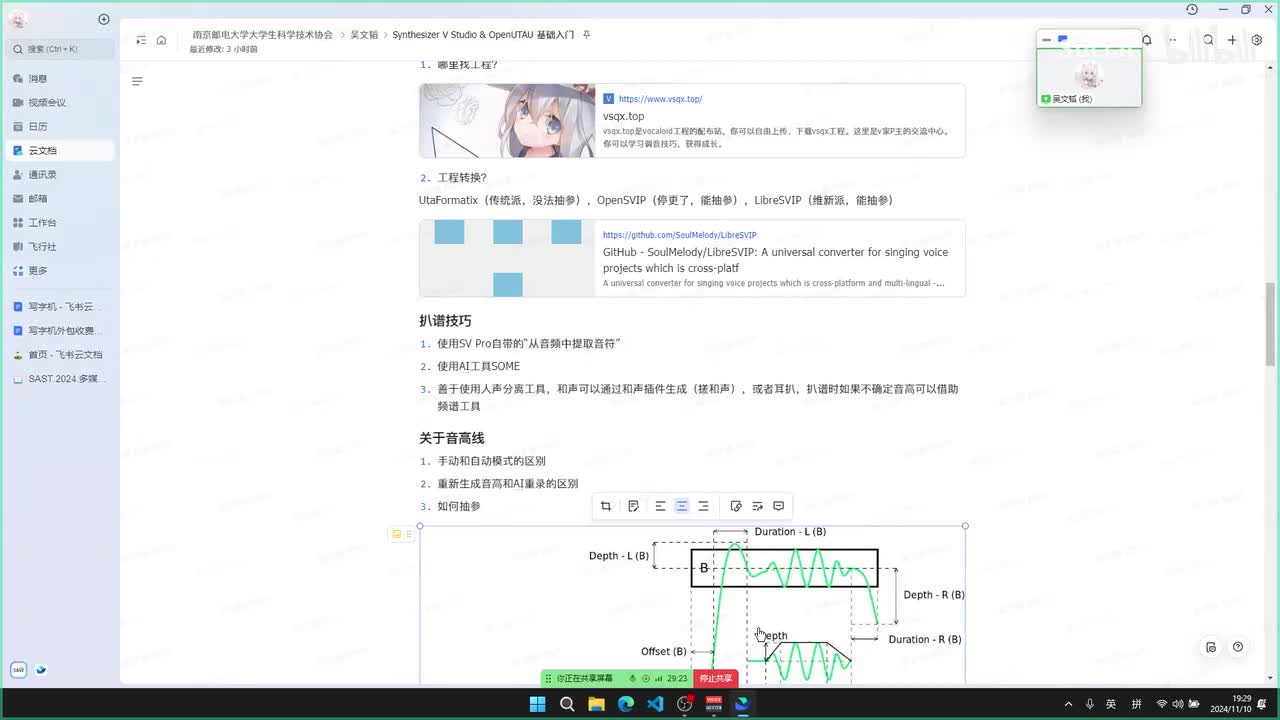Screen dimensions: 1280x720
Task: Open document settings gear icon
Action: [x=1257, y=40]
